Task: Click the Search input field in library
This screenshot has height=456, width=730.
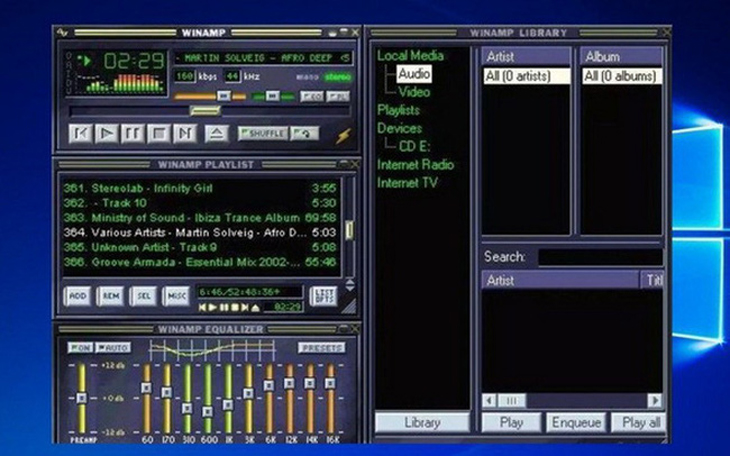Action: click(601, 257)
